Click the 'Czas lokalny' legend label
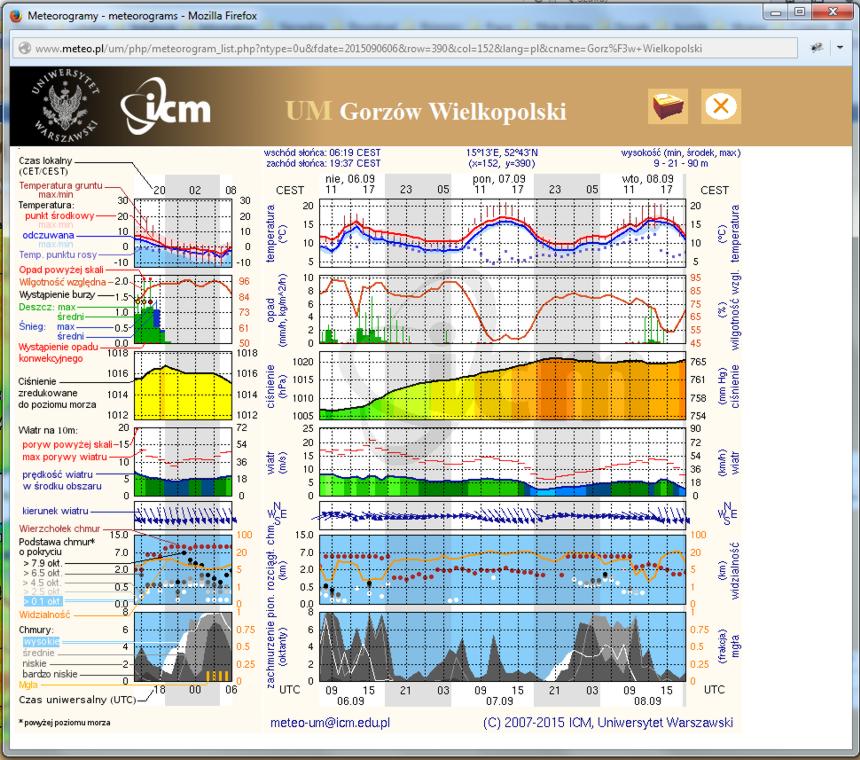The width and height of the screenshot is (860, 760). click(x=46, y=161)
